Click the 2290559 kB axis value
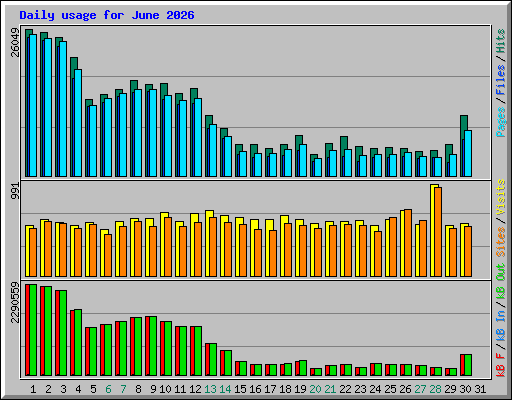 pyautogui.click(x=15, y=302)
